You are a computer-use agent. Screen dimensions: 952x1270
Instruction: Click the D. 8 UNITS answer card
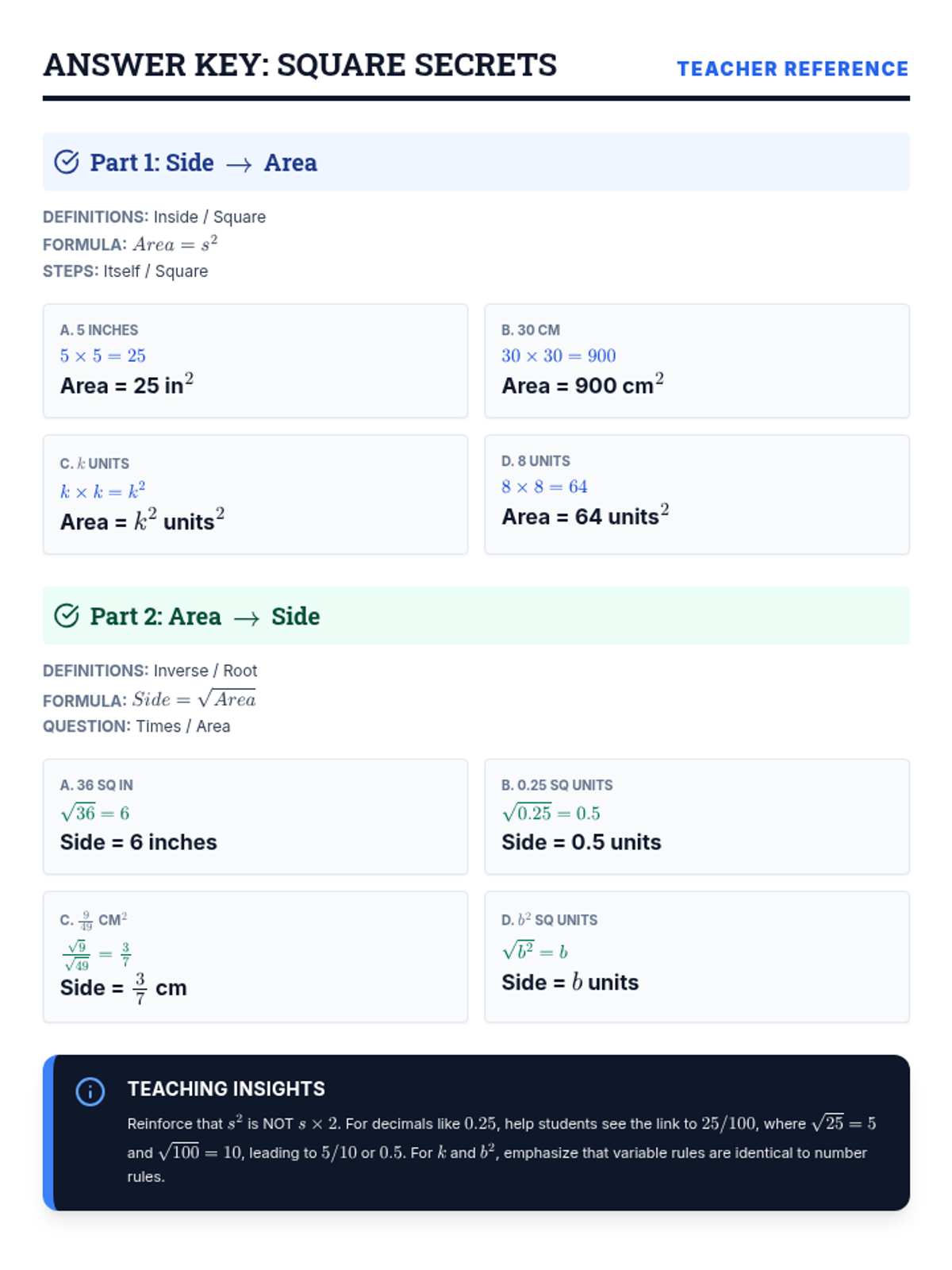pyautogui.click(x=697, y=495)
